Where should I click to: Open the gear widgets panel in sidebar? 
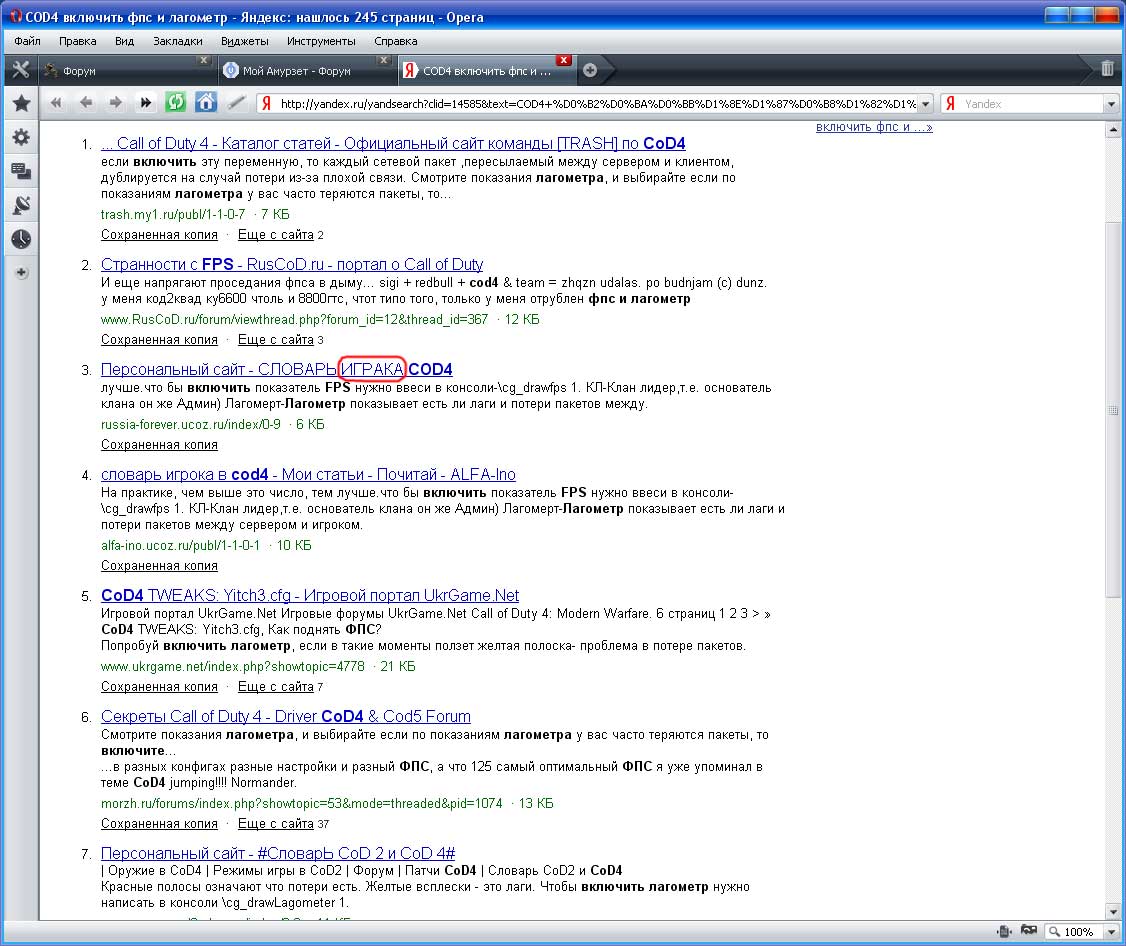tap(20, 137)
